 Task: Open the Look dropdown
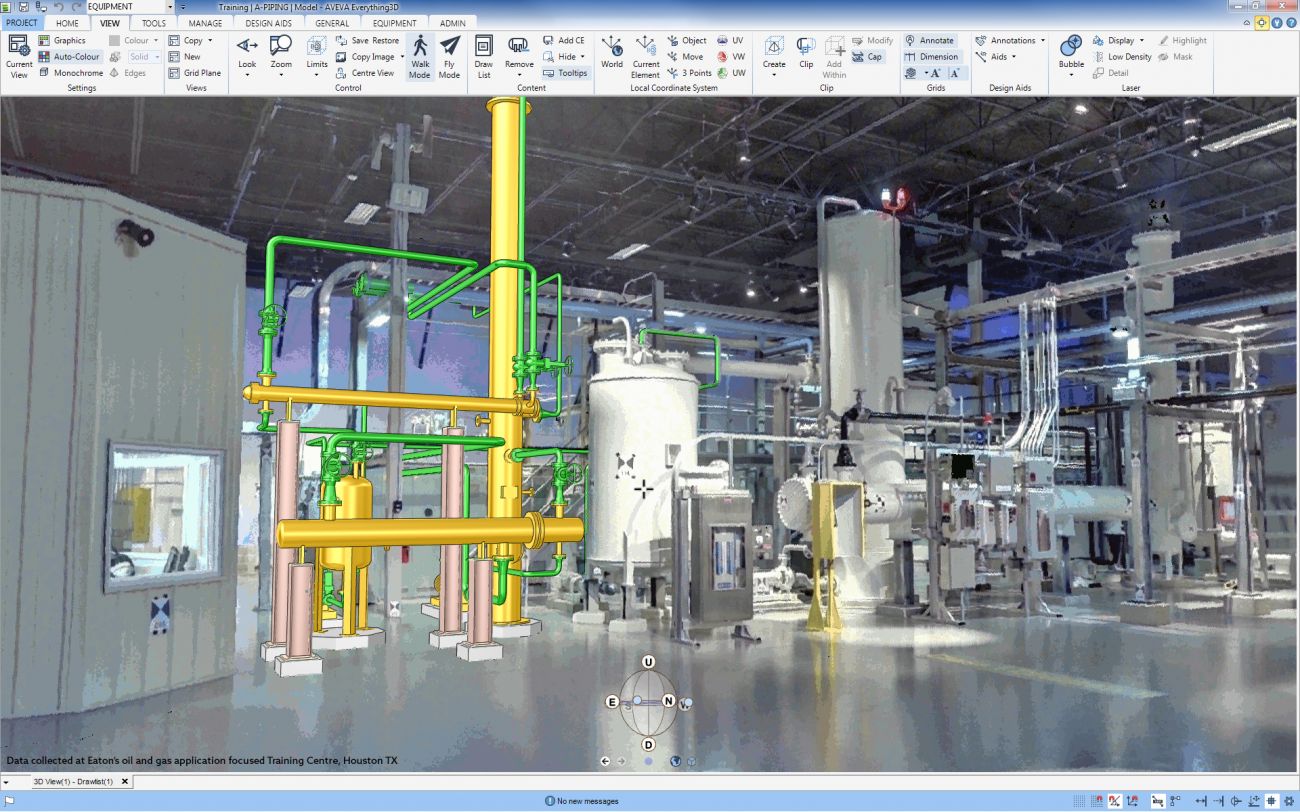[x=246, y=57]
